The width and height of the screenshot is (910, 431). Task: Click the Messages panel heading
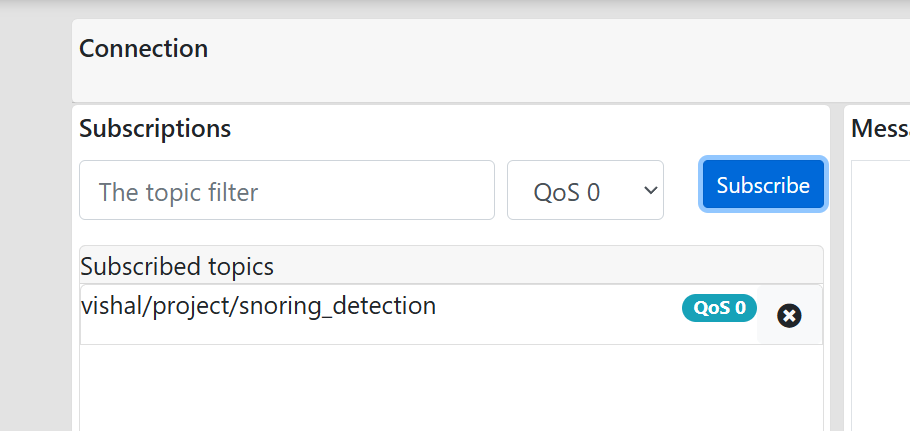click(x=880, y=129)
